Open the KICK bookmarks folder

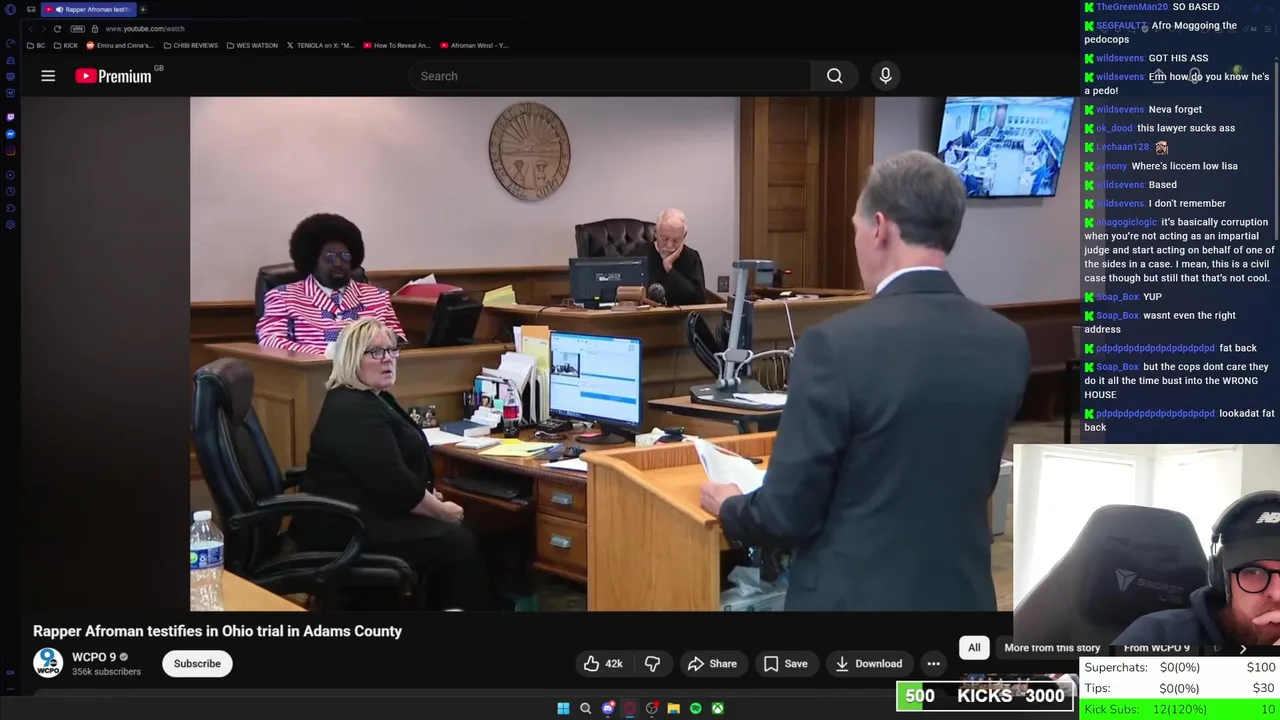tap(66, 45)
